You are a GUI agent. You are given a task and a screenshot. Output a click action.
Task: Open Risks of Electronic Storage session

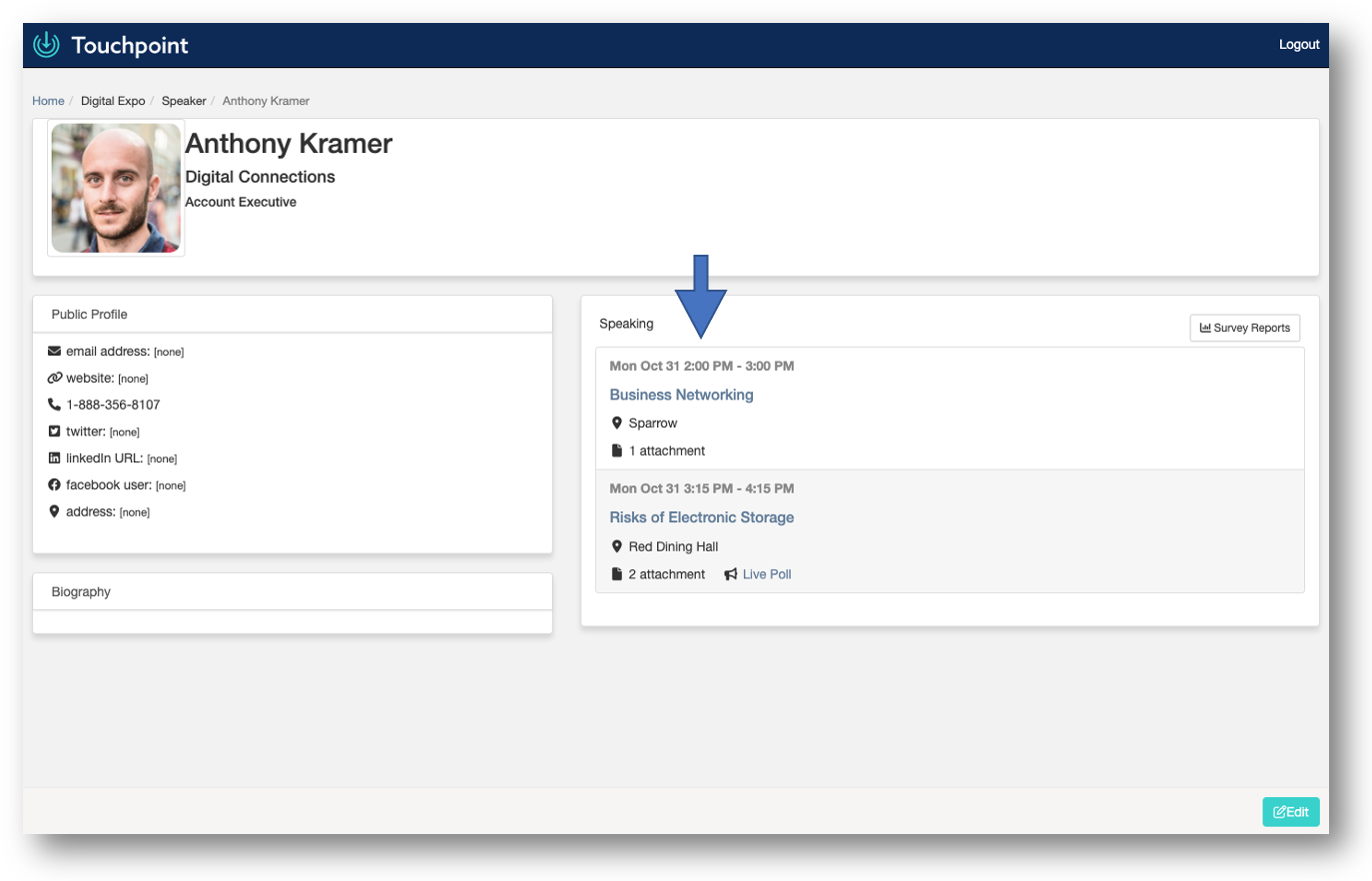coord(702,517)
